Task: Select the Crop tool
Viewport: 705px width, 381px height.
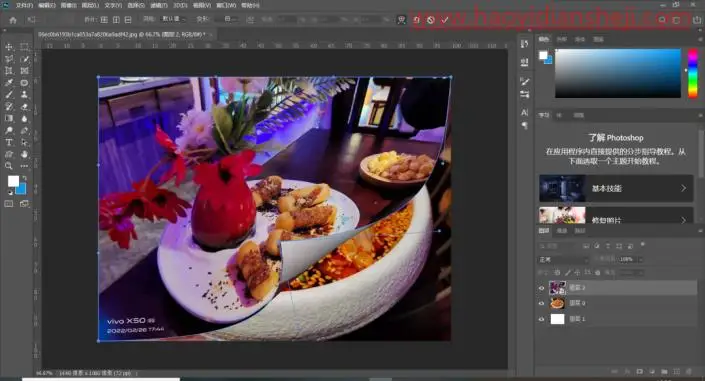Action: [x=9, y=71]
